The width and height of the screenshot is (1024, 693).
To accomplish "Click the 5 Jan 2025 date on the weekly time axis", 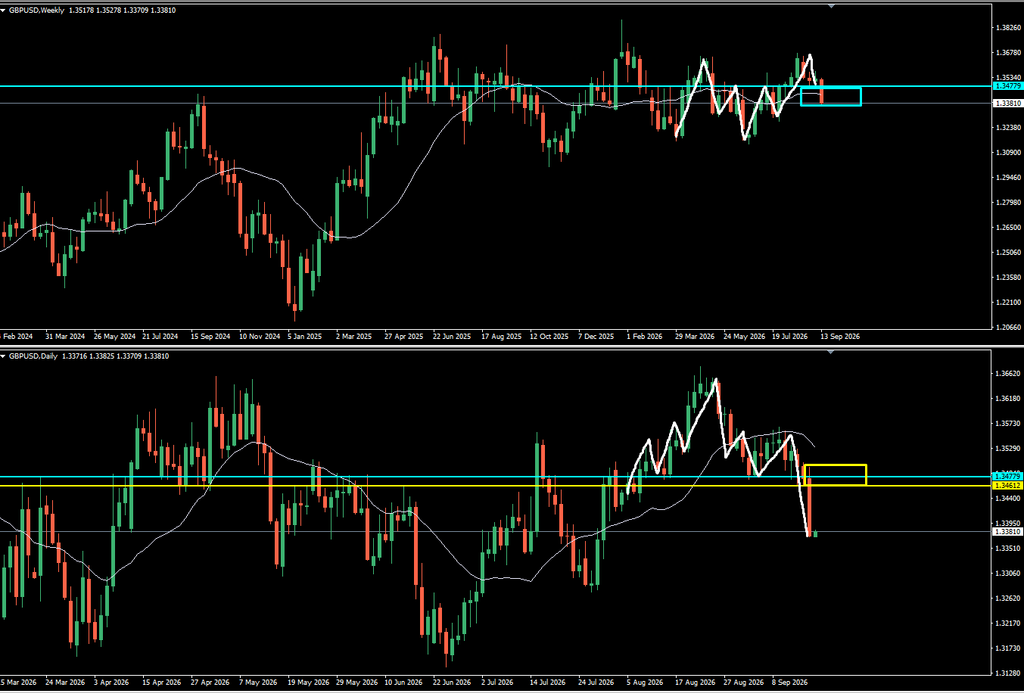I will pos(304,336).
